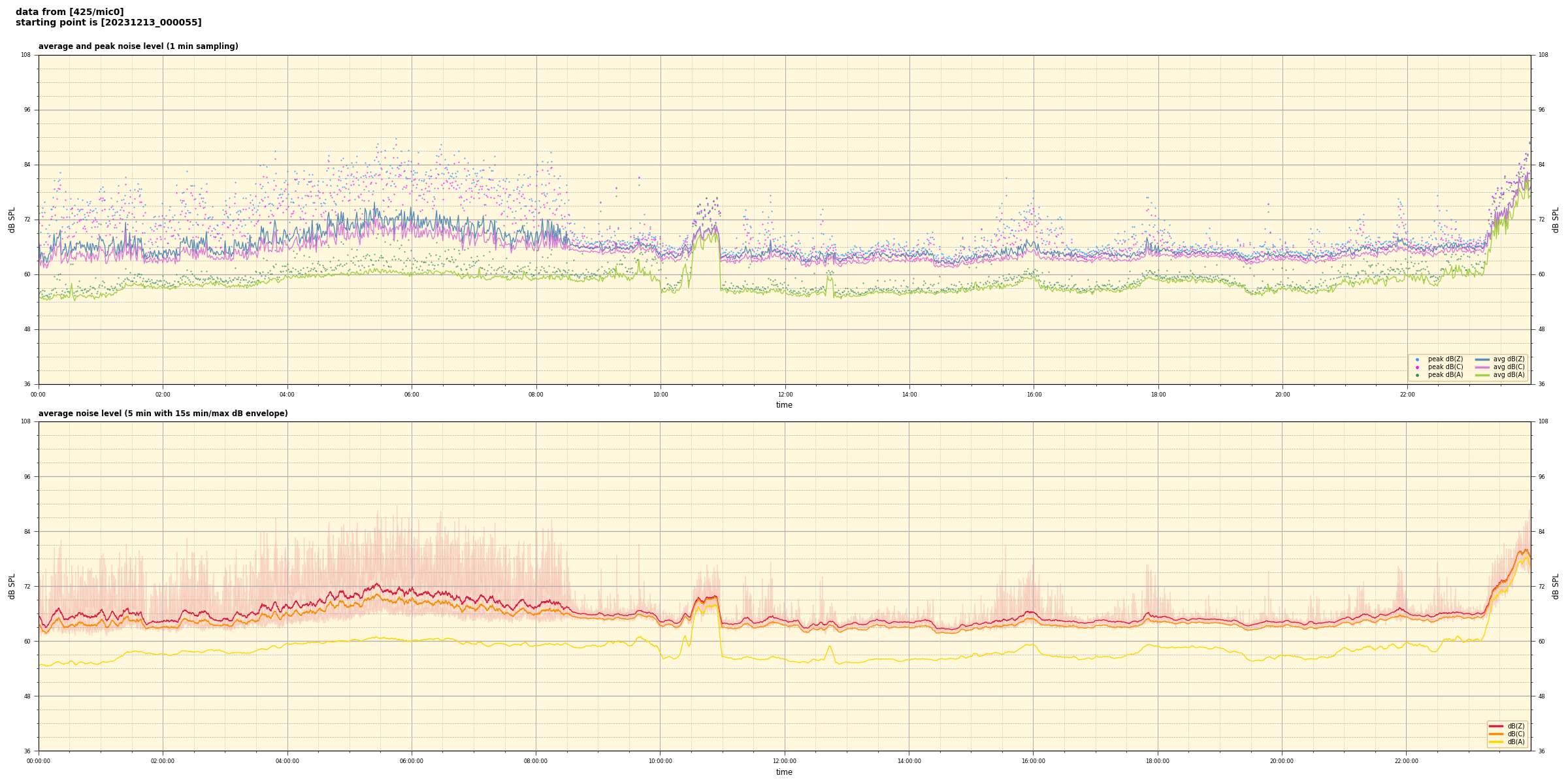This screenshot has width=1568, height=784.
Task: Click the avg dB(Z) legend line
Action: (1482, 359)
